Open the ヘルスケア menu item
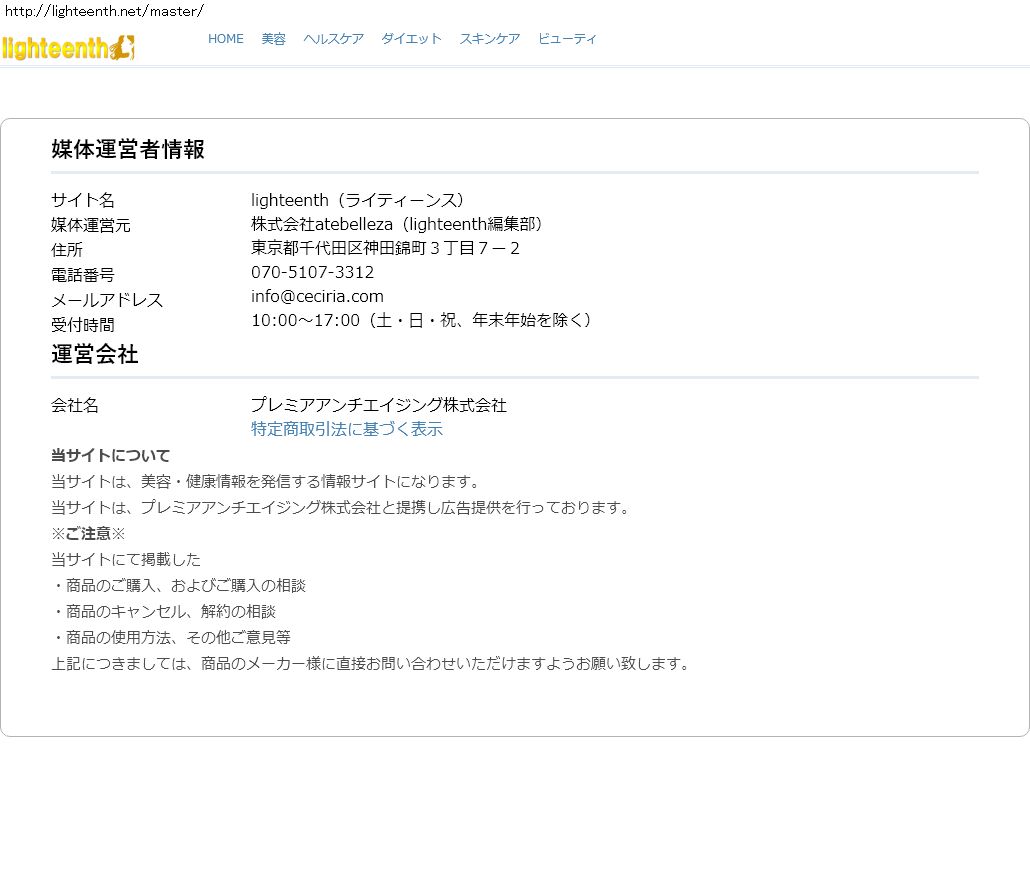Viewport: 1030px width, 894px height. coord(333,39)
